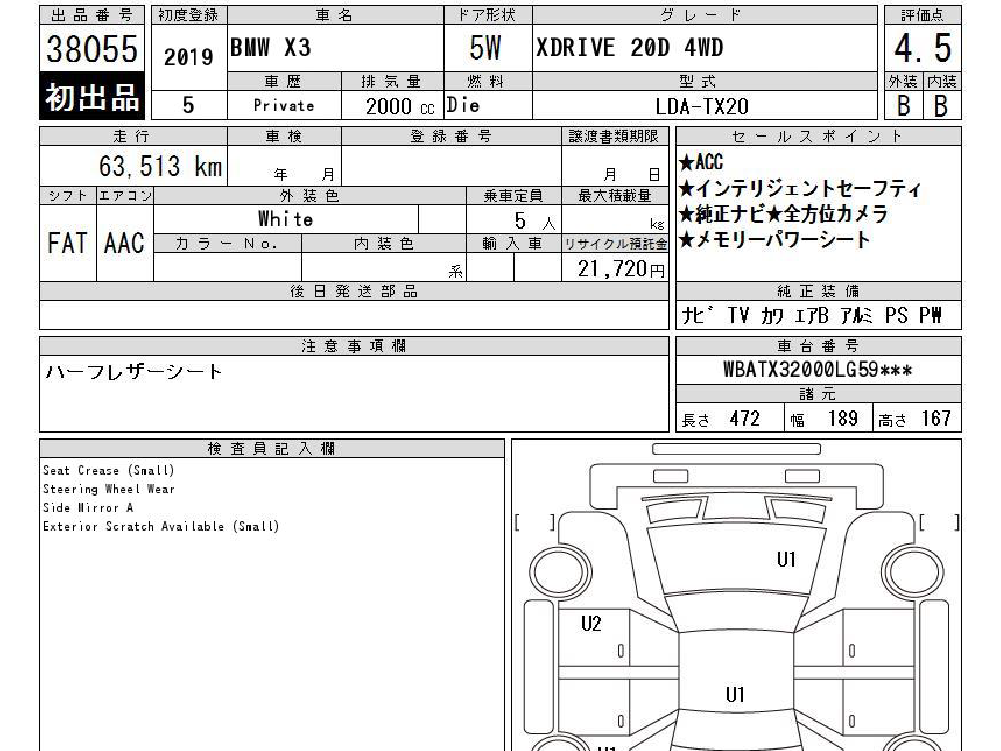Select the ハーフレザーシート note
The height and width of the screenshot is (751, 1001).
pos(133,372)
